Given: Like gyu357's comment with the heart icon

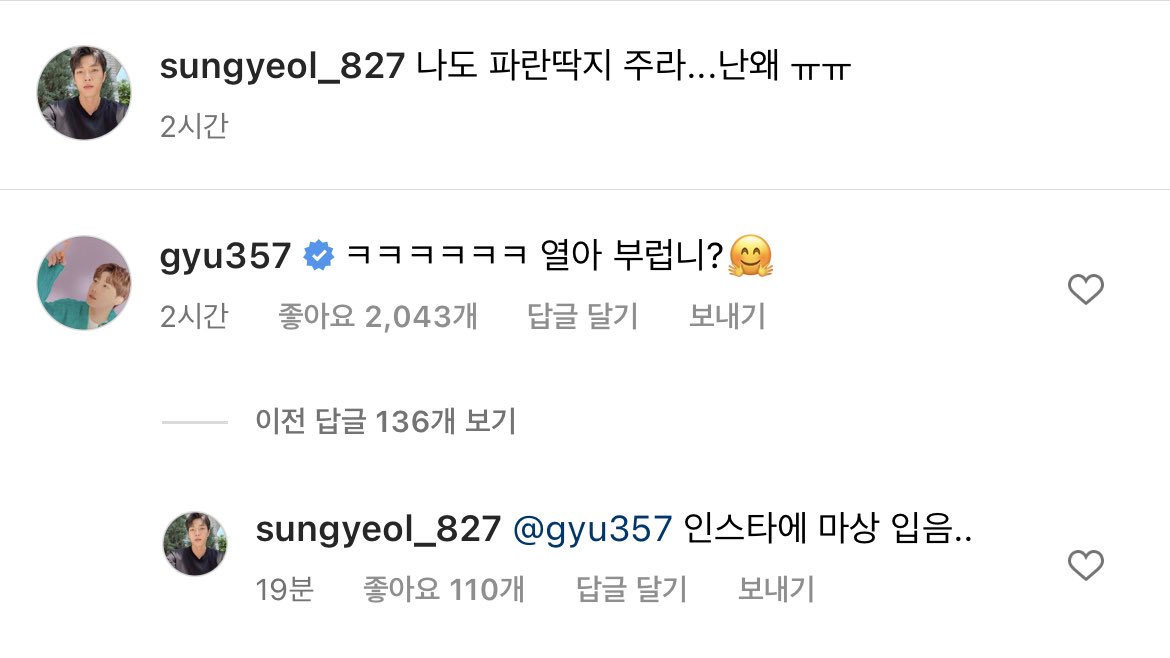Looking at the screenshot, I should [1086, 289].
